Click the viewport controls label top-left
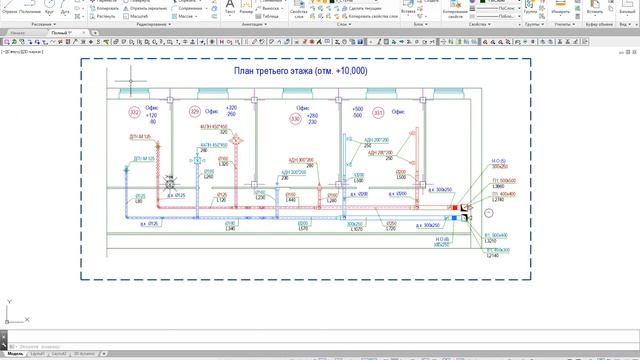Image resolution: width=640 pixels, height=360 pixels. click(x=22, y=52)
